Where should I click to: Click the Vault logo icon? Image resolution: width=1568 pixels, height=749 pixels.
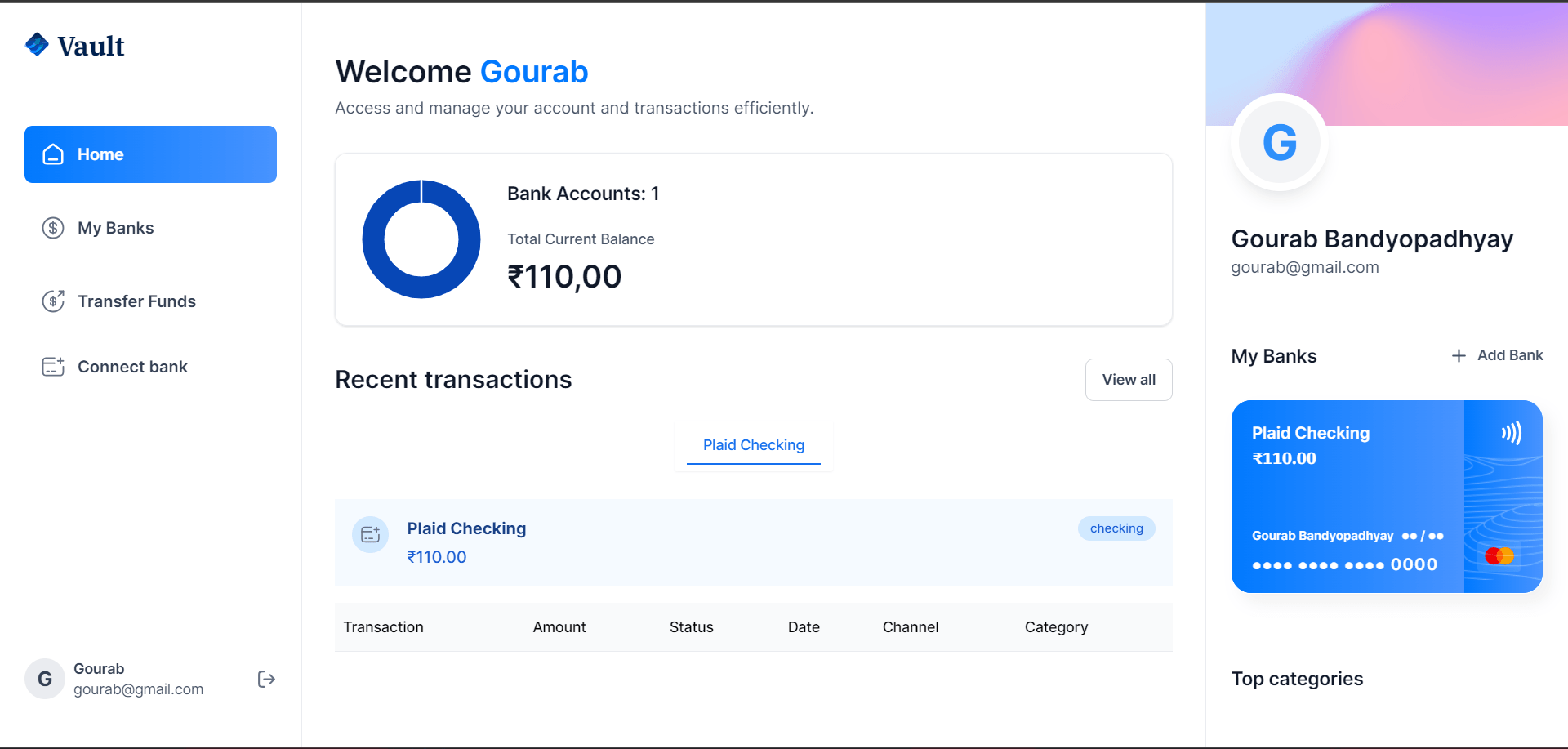[x=38, y=44]
